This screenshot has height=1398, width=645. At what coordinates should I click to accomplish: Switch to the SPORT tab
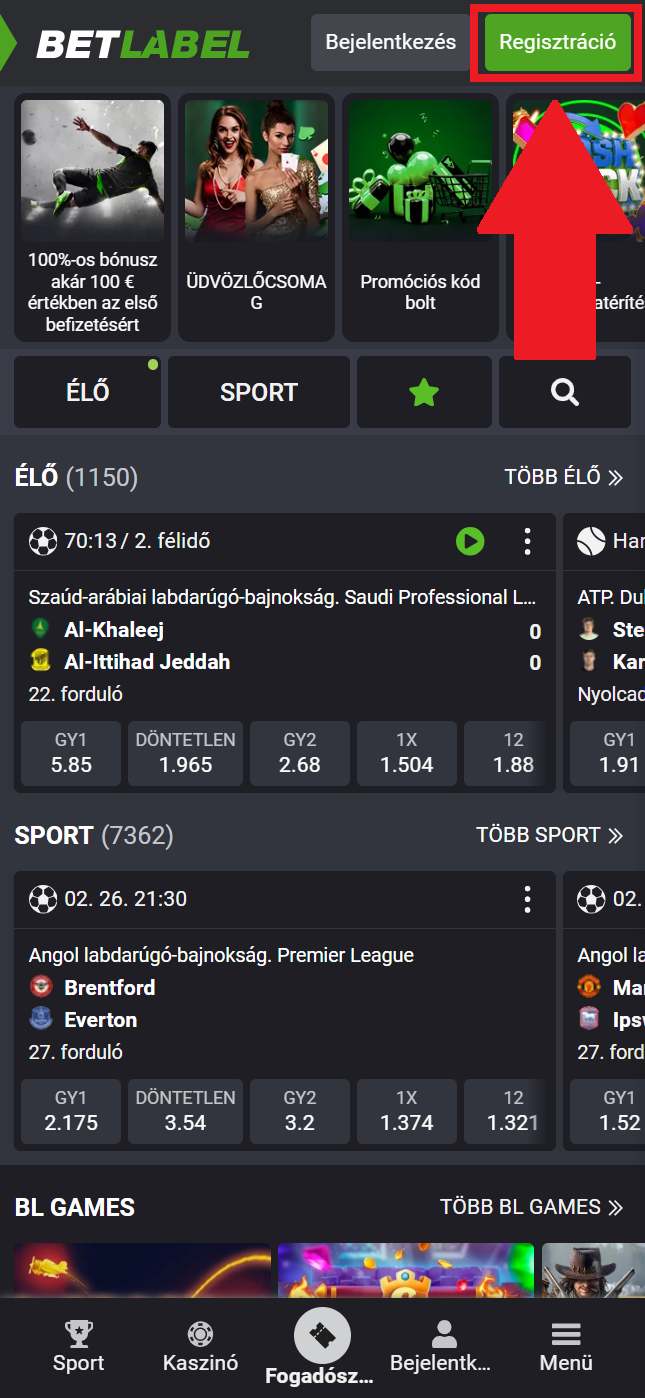tap(259, 392)
